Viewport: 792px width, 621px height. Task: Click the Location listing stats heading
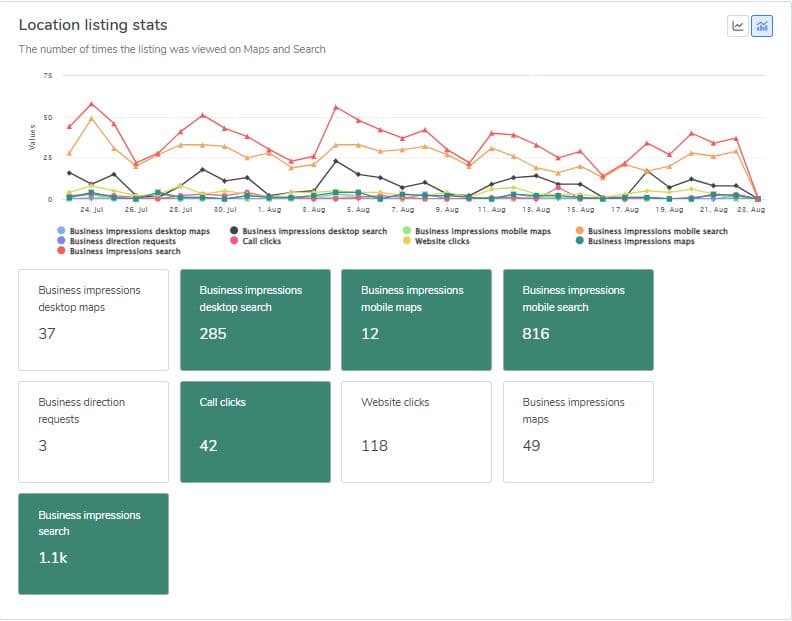[x=93, y=25]
